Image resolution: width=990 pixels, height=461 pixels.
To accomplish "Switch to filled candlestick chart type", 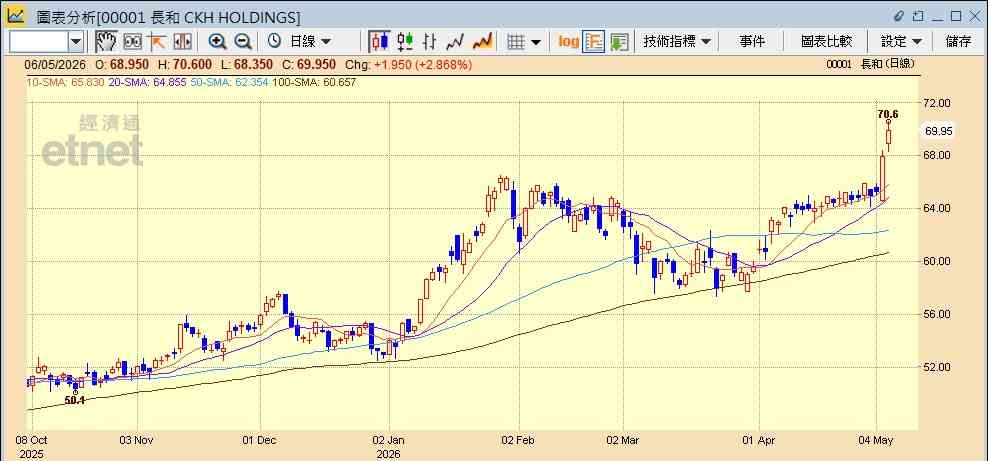I will pyautogui.click(x=379, y=42).
